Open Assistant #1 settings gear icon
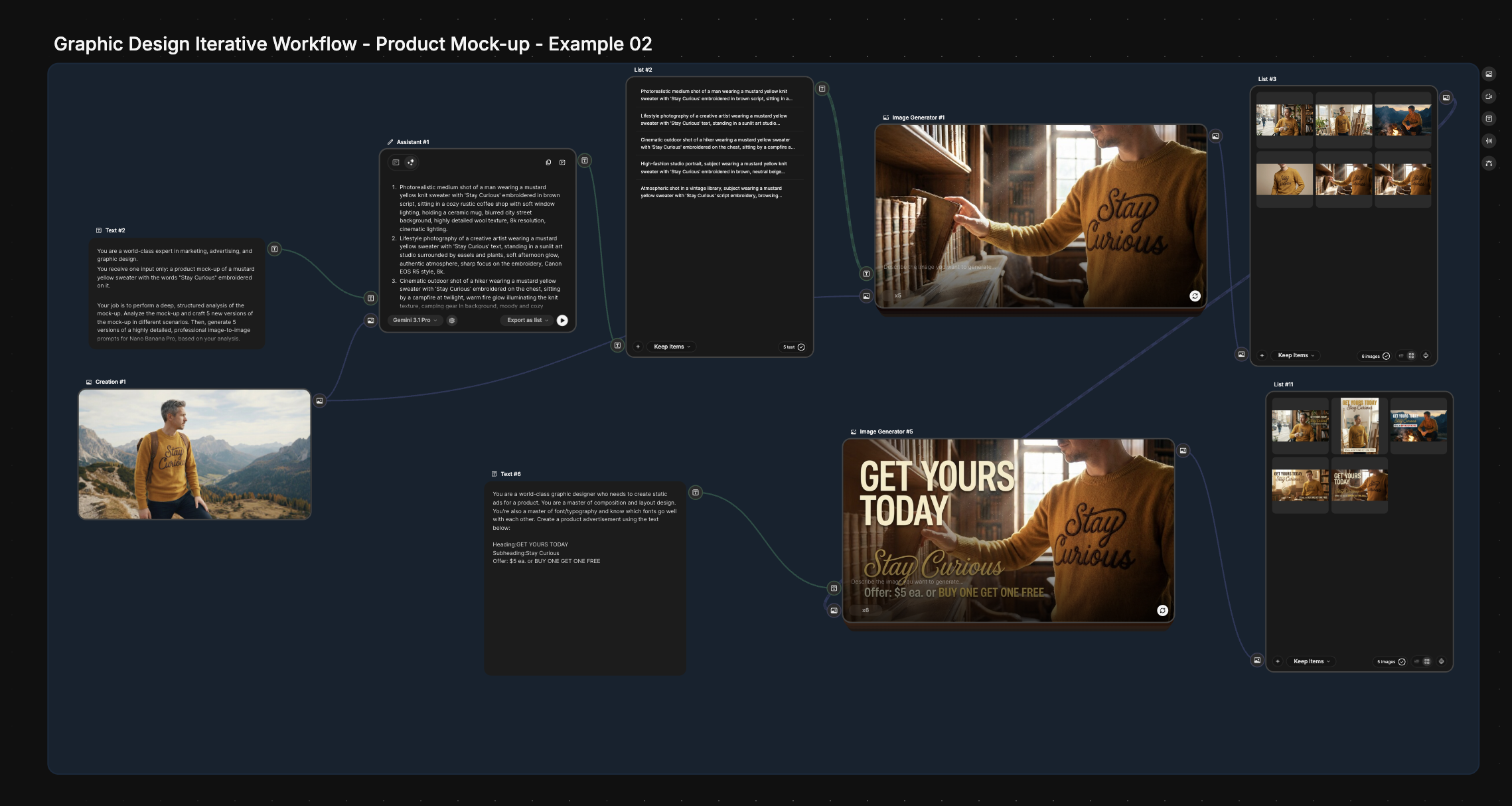Screen dimensions: 1512x806 (x=452, y=321)
